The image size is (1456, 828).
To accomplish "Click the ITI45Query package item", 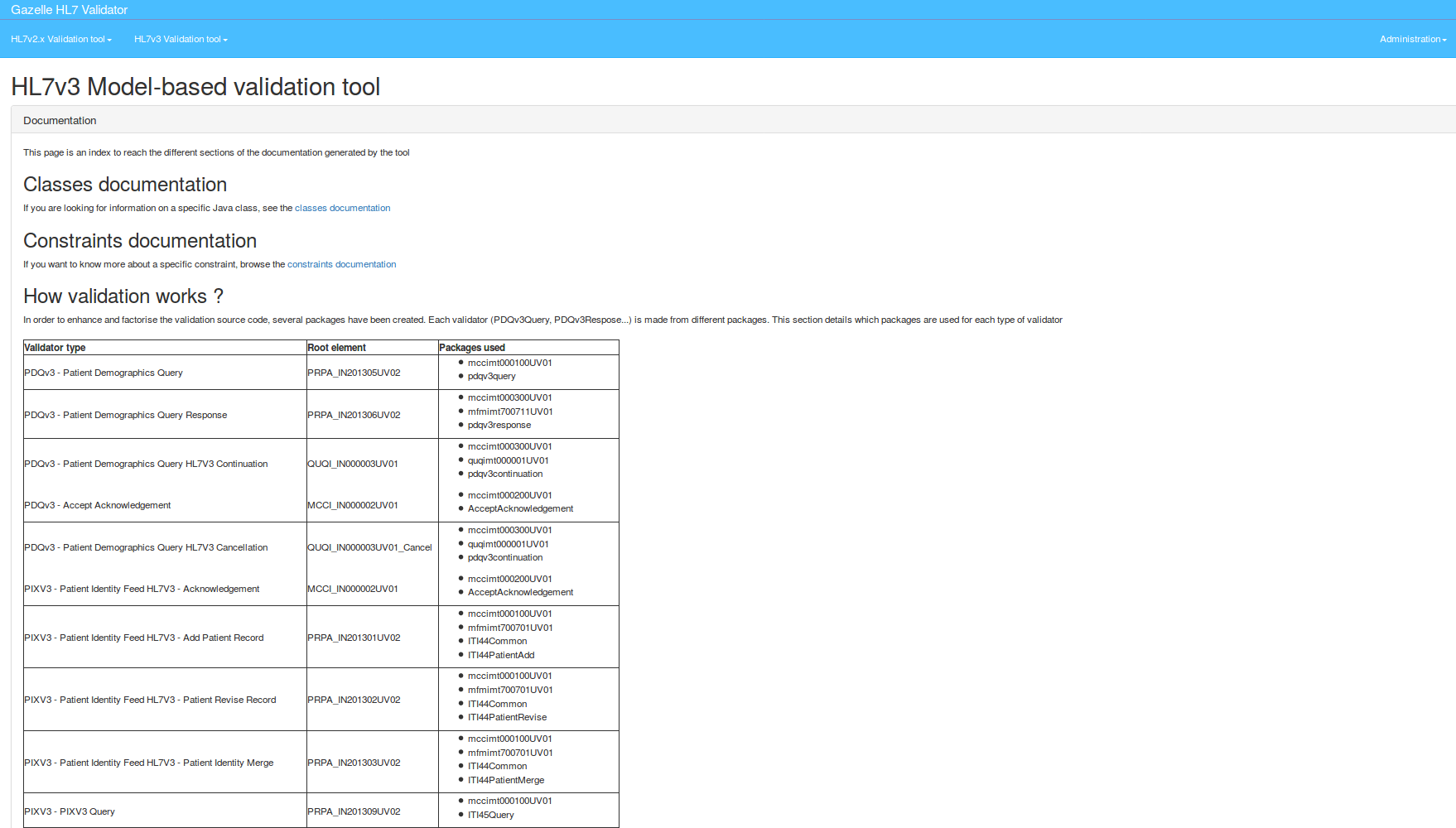I will click(x=490, y=815).
